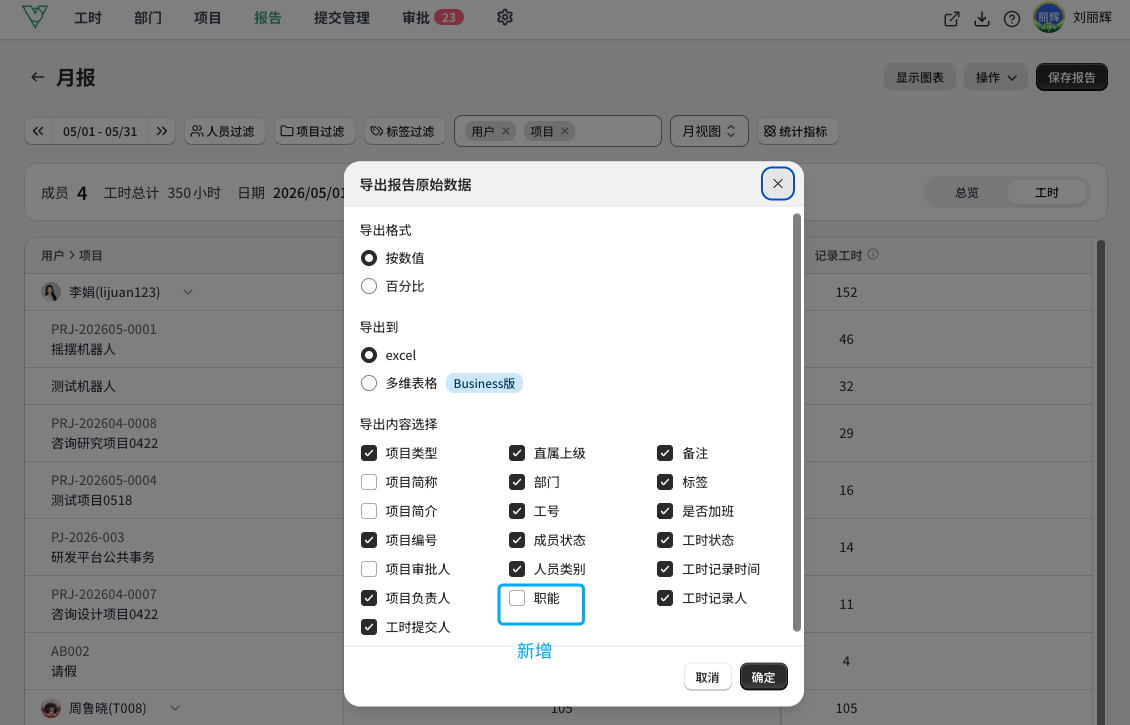Image resolution: width=1130 pixels, height=725 pixels.
Task: Switch to the 工时 tab on the right
Action: click(1046, 192)
